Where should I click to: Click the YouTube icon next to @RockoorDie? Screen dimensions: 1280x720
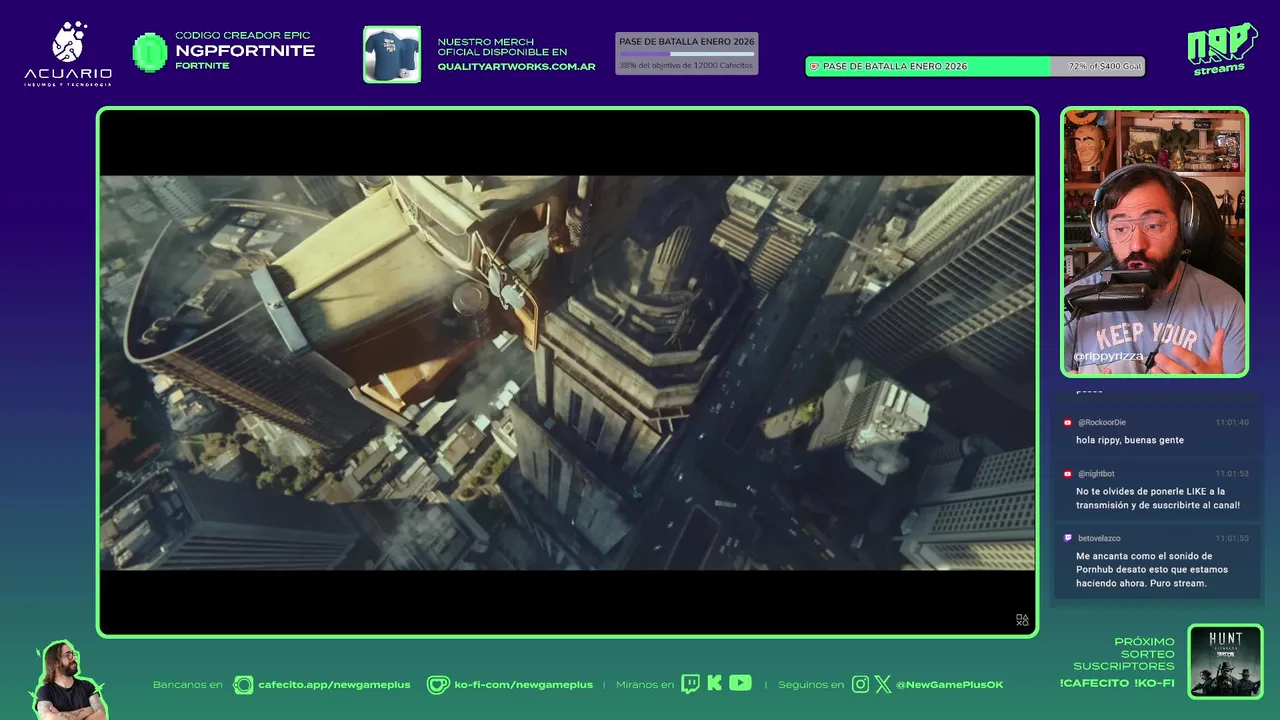coord(1068,422)
